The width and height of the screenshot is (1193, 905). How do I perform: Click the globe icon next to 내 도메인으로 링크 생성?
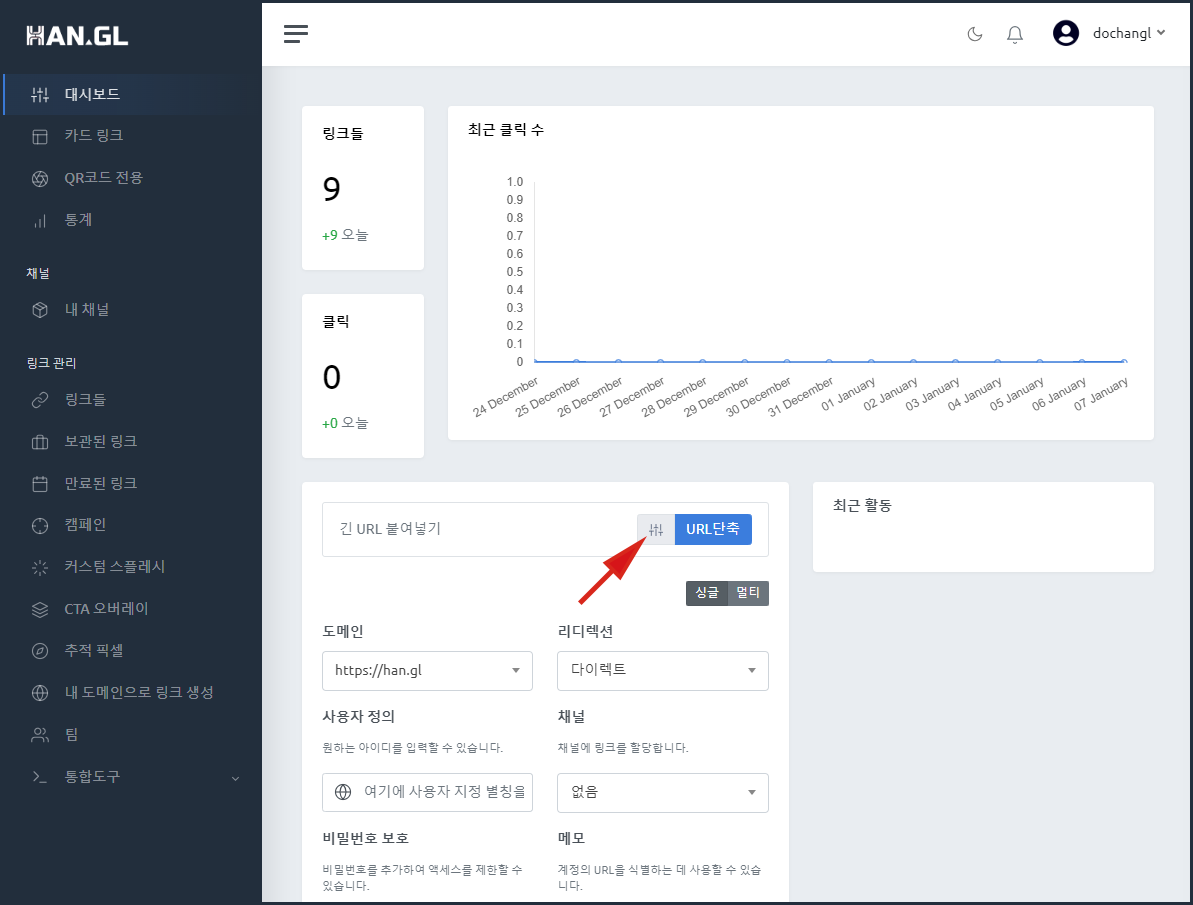coord(40,693)
